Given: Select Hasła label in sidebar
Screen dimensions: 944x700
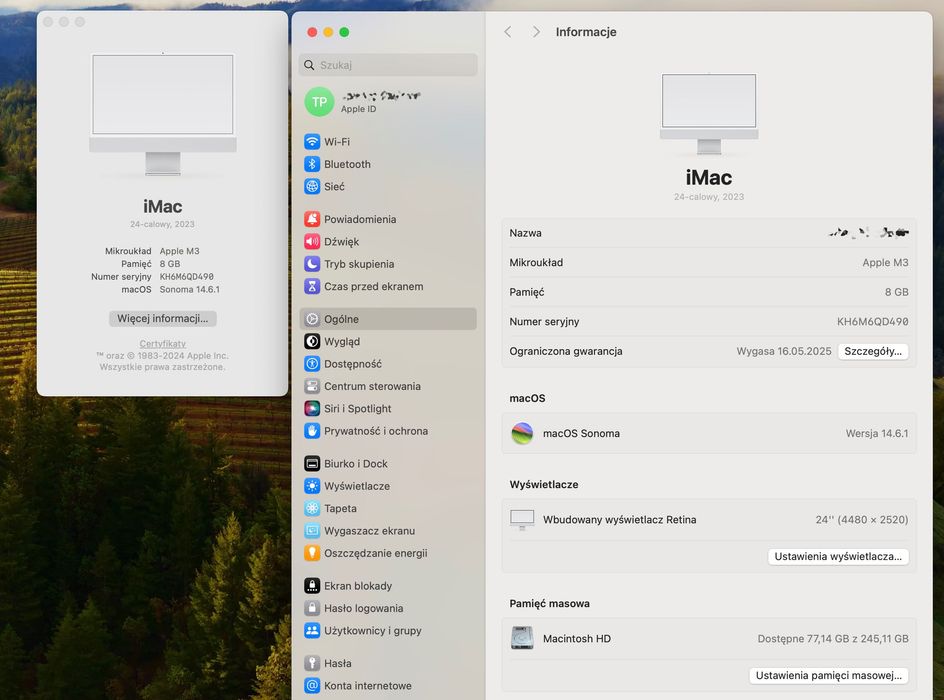Looking at the screenshot, I should point(338,663).
